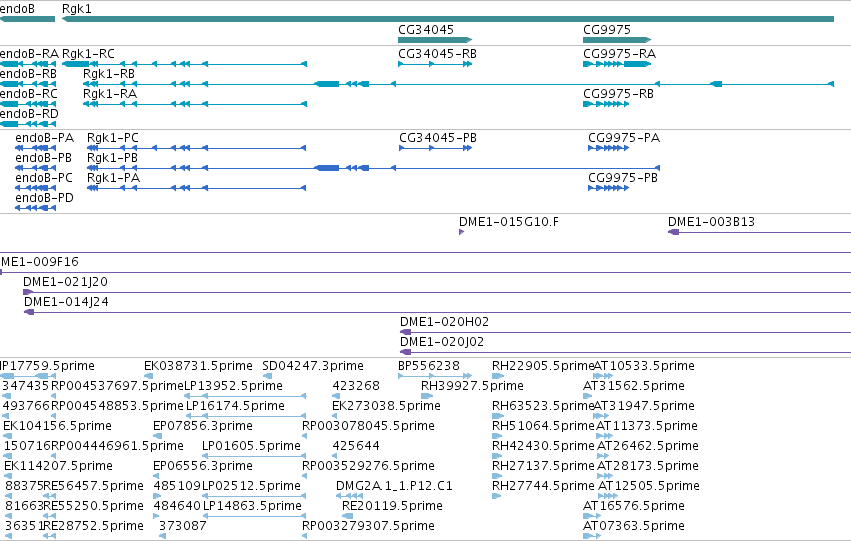Select protein Rgk1-PB
The image size is (851, 541).
pyautogui.click(x=112, y=158)
